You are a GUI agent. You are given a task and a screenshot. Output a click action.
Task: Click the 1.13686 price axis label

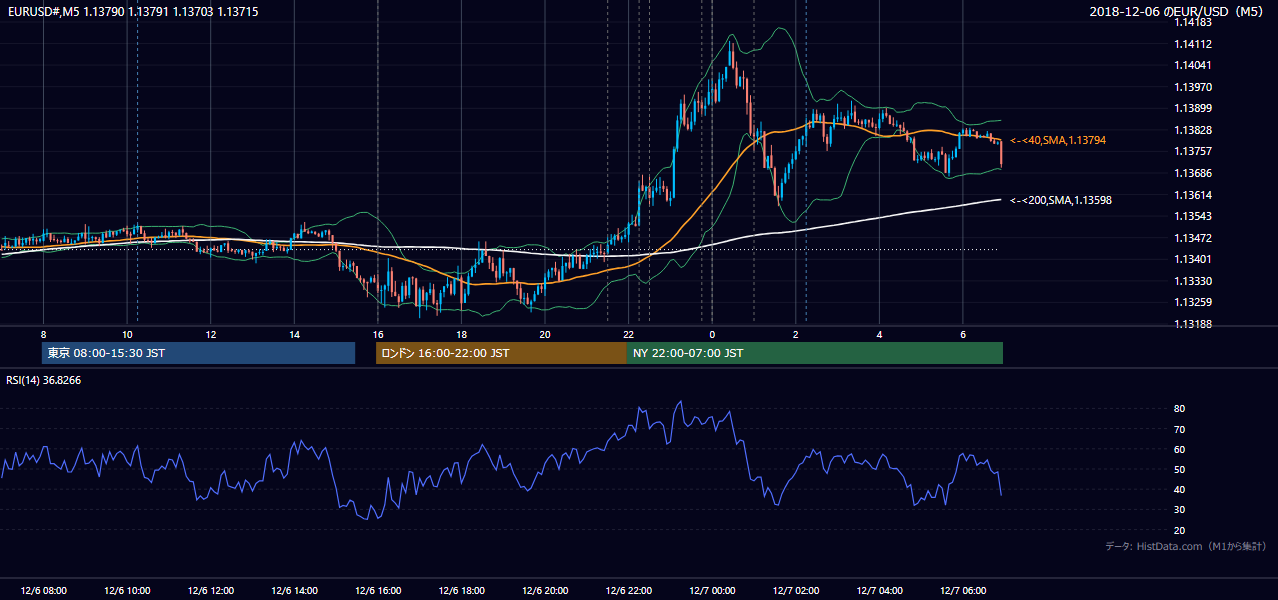1194,173
